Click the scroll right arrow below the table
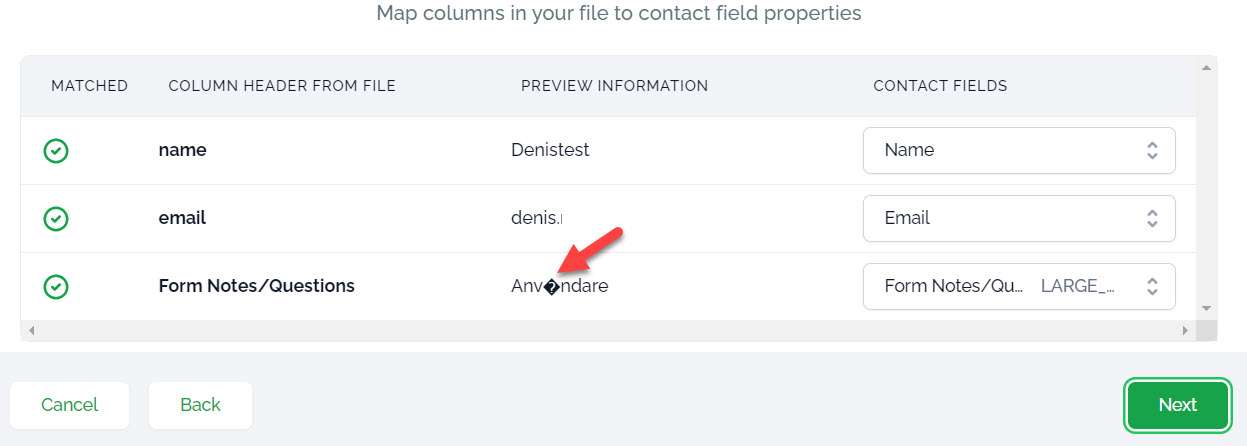This screenshot has height=446, width=1247. [x=1185, y=330]
